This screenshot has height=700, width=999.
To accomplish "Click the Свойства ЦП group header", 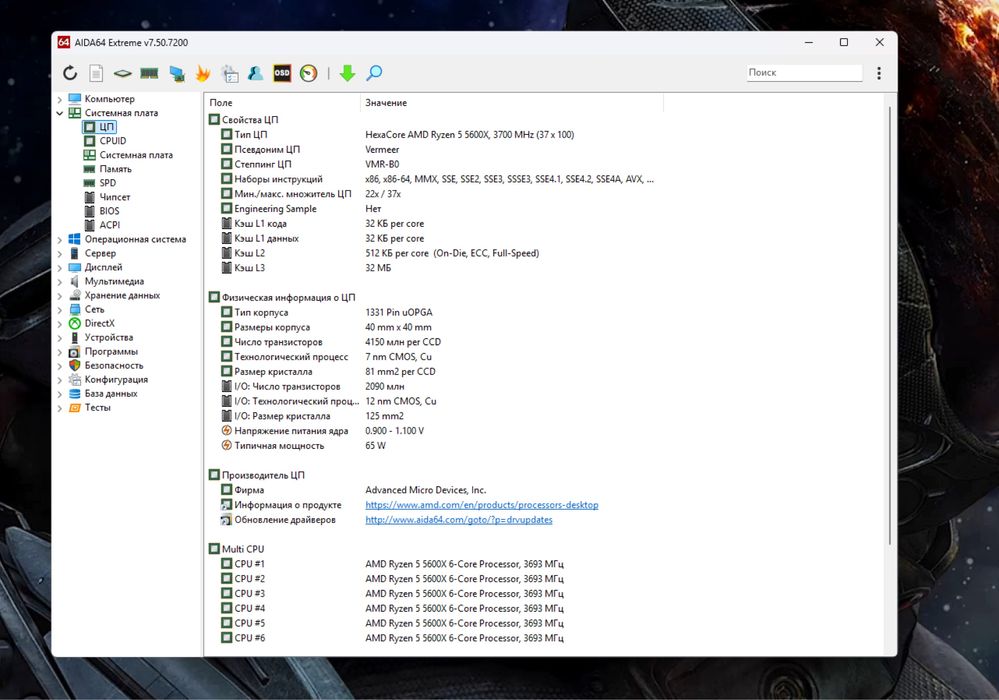I will tap(243, 120).
